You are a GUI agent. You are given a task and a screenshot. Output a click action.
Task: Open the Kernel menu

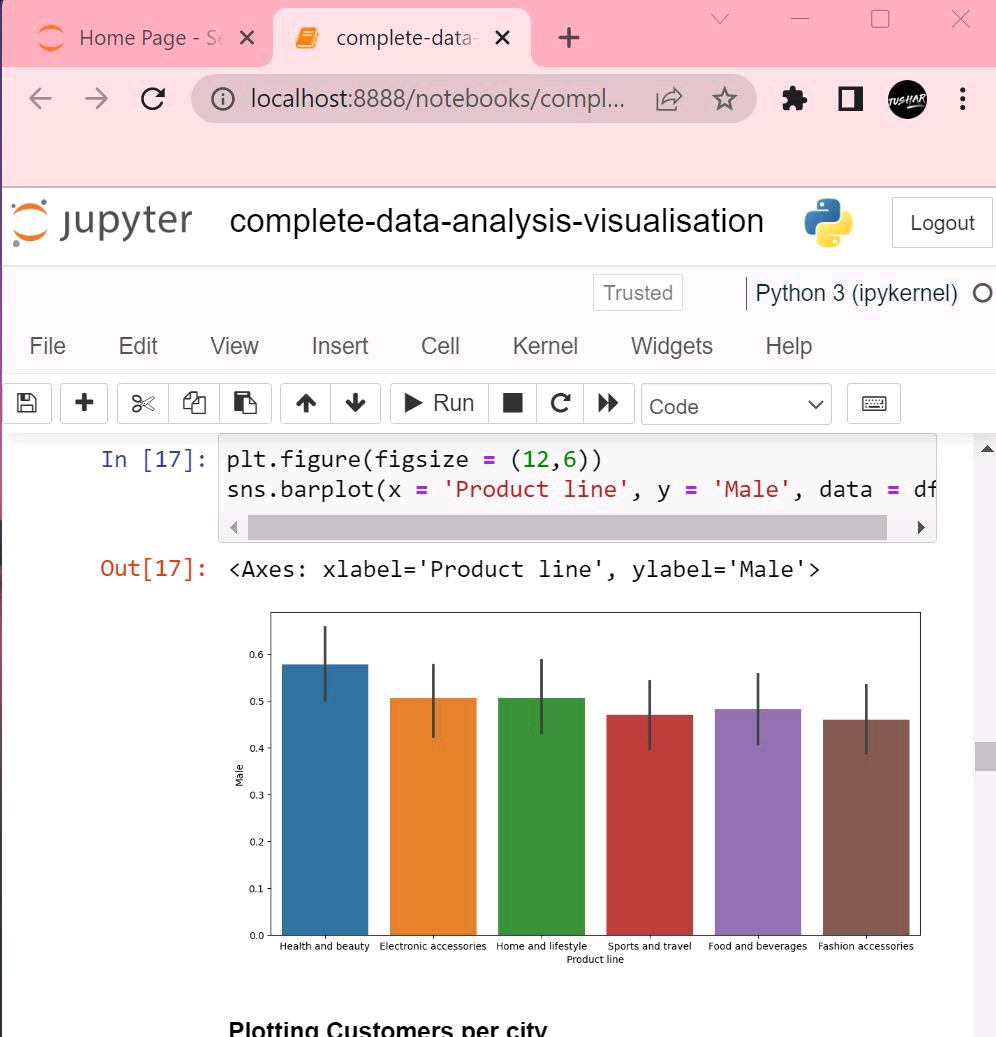(545, 346)
